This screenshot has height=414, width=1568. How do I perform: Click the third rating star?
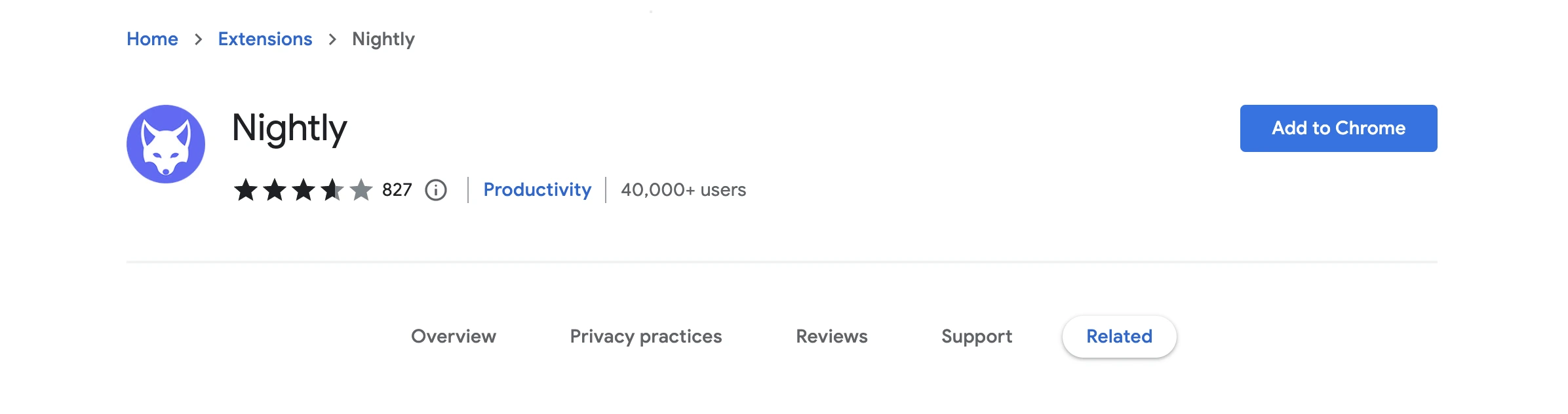tap(304, 190)
